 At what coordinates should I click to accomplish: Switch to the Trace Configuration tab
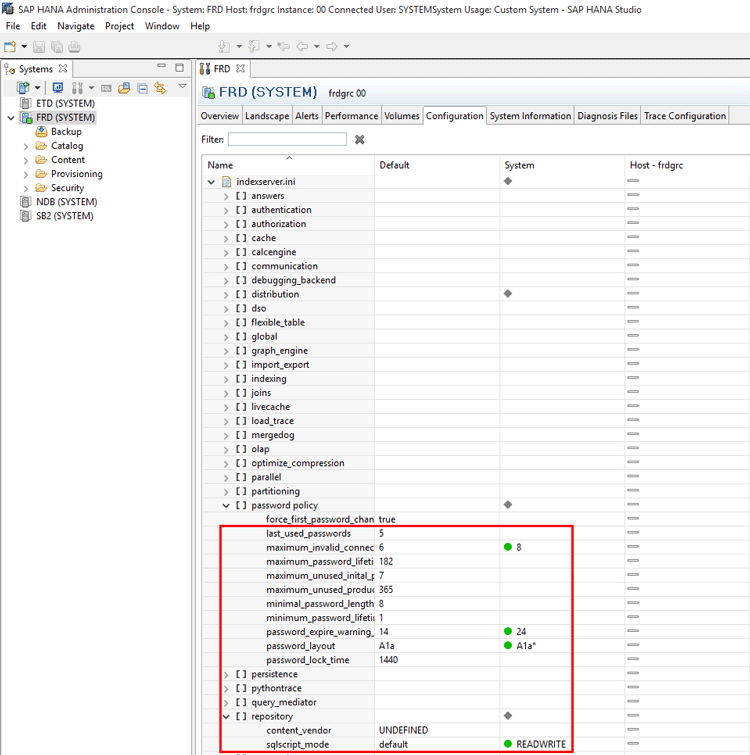[685, 116]
